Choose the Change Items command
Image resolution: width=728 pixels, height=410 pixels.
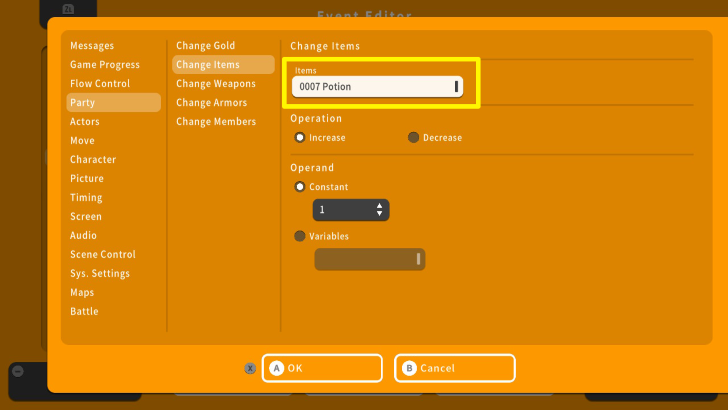pos(223,65)
